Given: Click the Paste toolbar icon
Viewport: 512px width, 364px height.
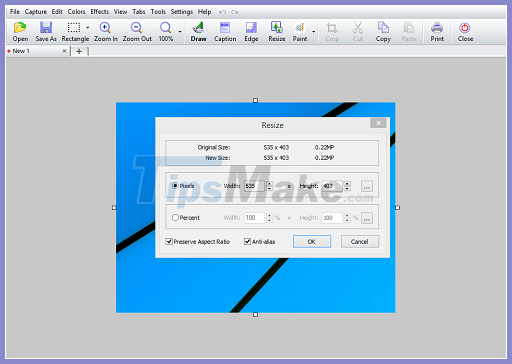Looking at the screenshot, I should click(409, 28).
